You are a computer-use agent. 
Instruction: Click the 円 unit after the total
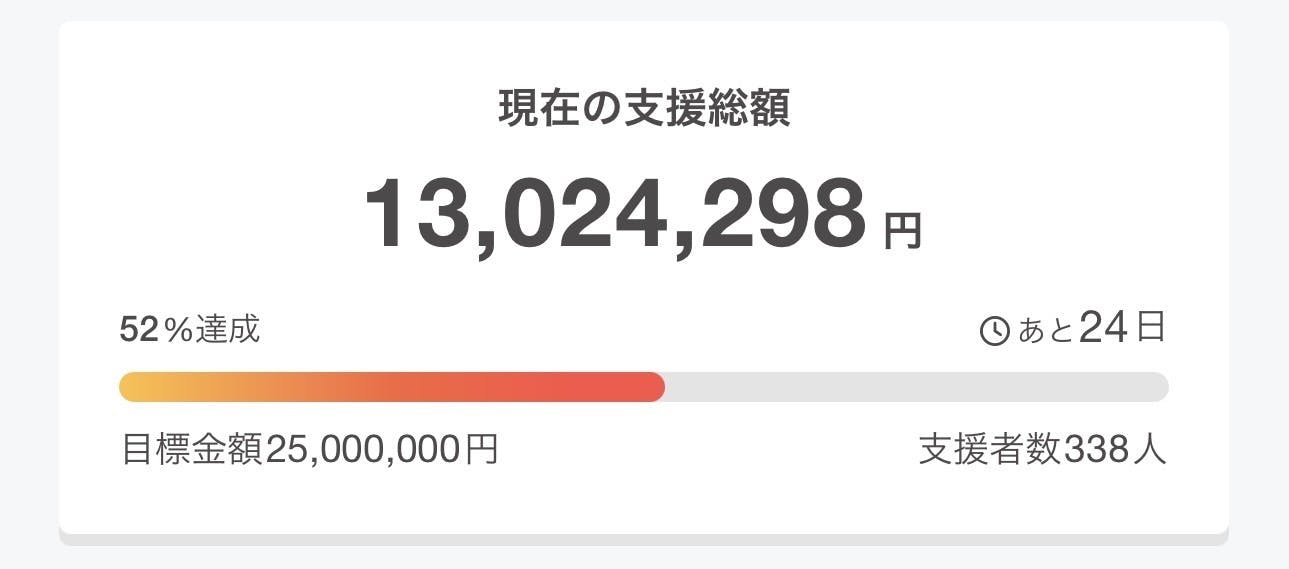click(x=902, y=231)
